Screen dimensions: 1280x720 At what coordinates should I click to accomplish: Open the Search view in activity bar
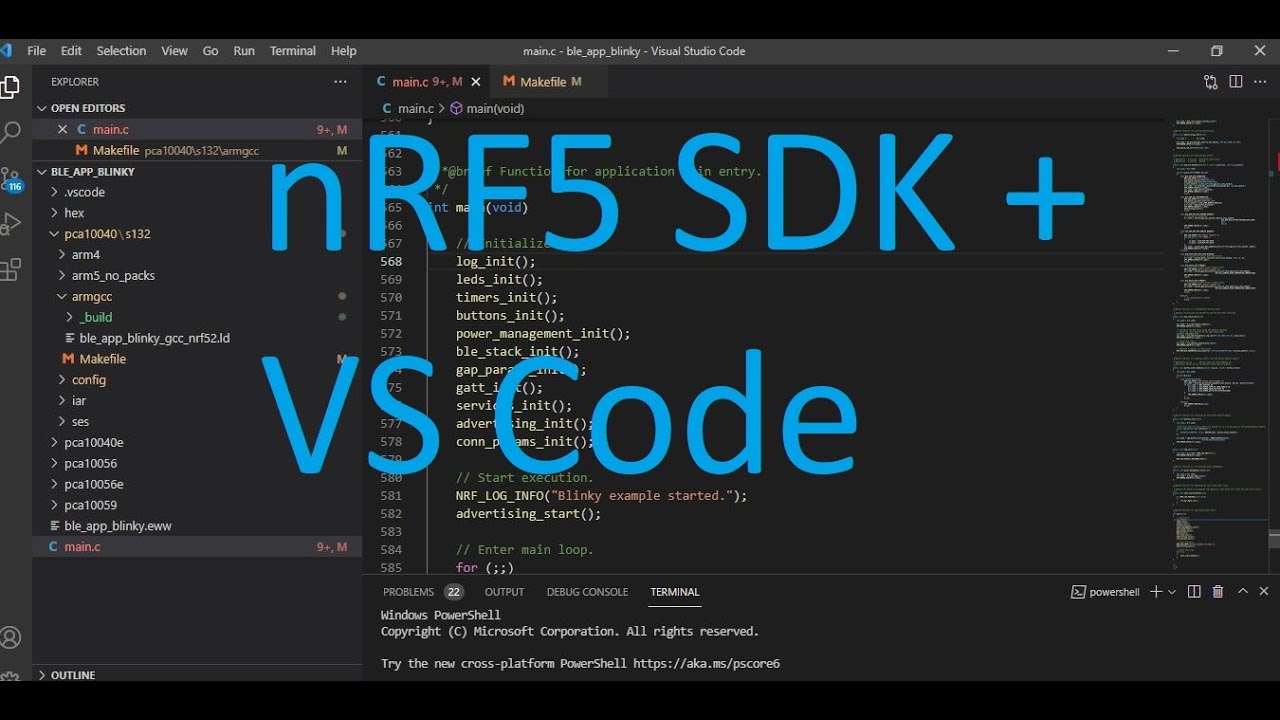9,132
